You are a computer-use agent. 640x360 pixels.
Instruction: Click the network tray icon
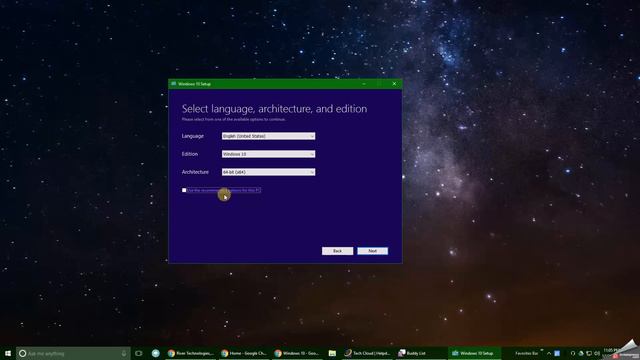click(589, 353)
